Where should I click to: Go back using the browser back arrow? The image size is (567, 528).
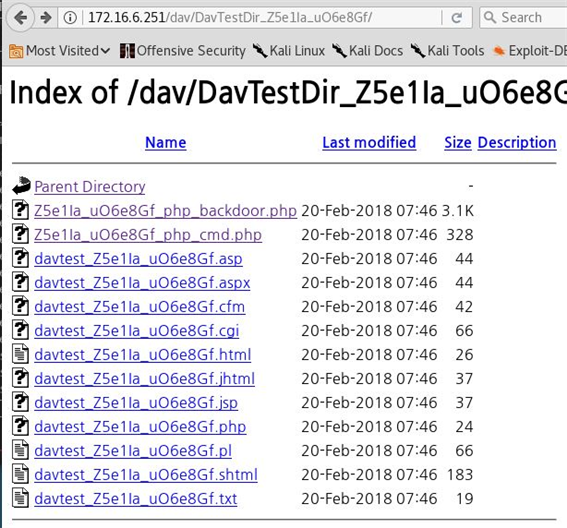click(x=21, y=17)
